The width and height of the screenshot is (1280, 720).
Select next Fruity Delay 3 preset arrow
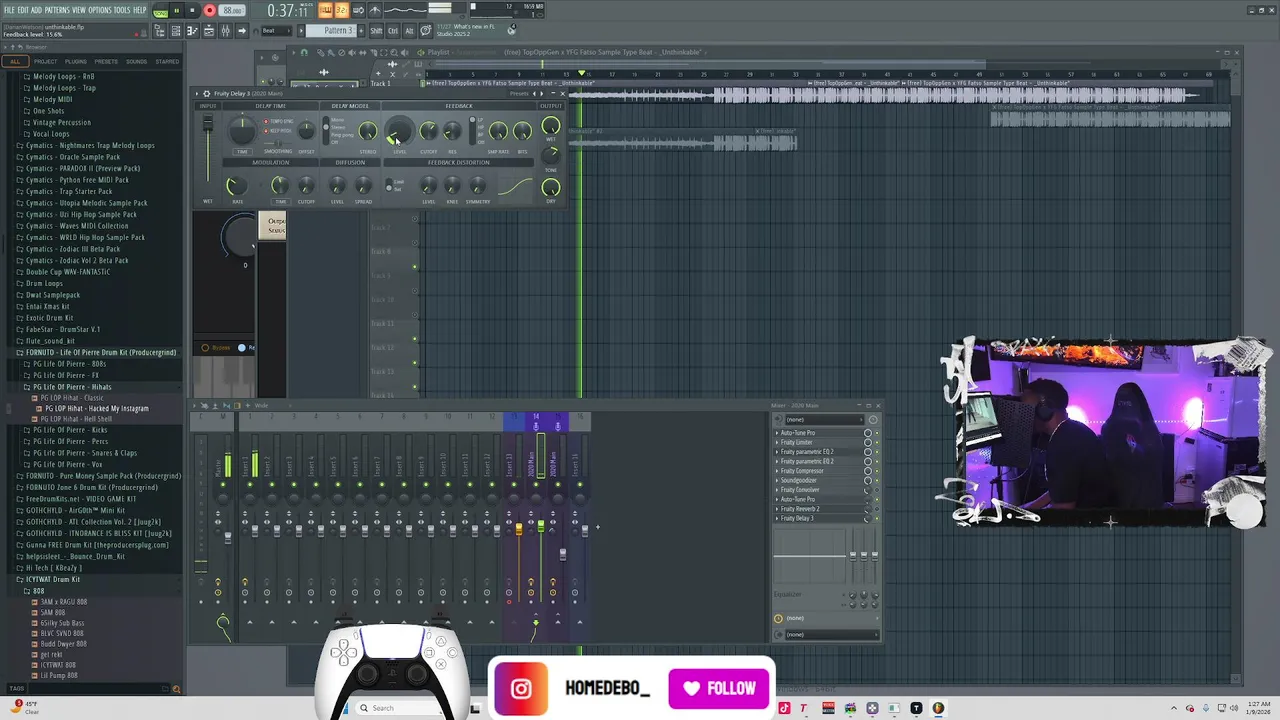(544, 94)
